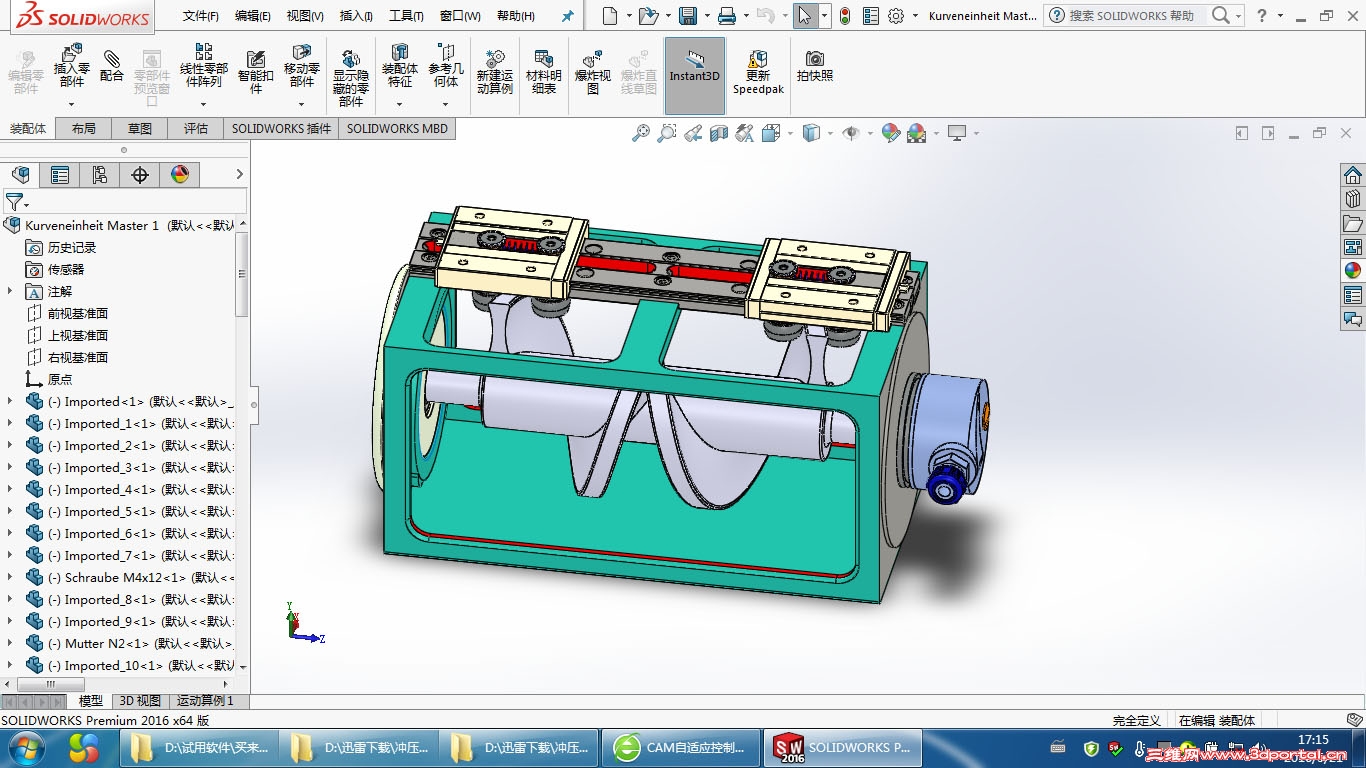Click the Previous View icon
1366x768 pixels.
[x=693, y=133]
